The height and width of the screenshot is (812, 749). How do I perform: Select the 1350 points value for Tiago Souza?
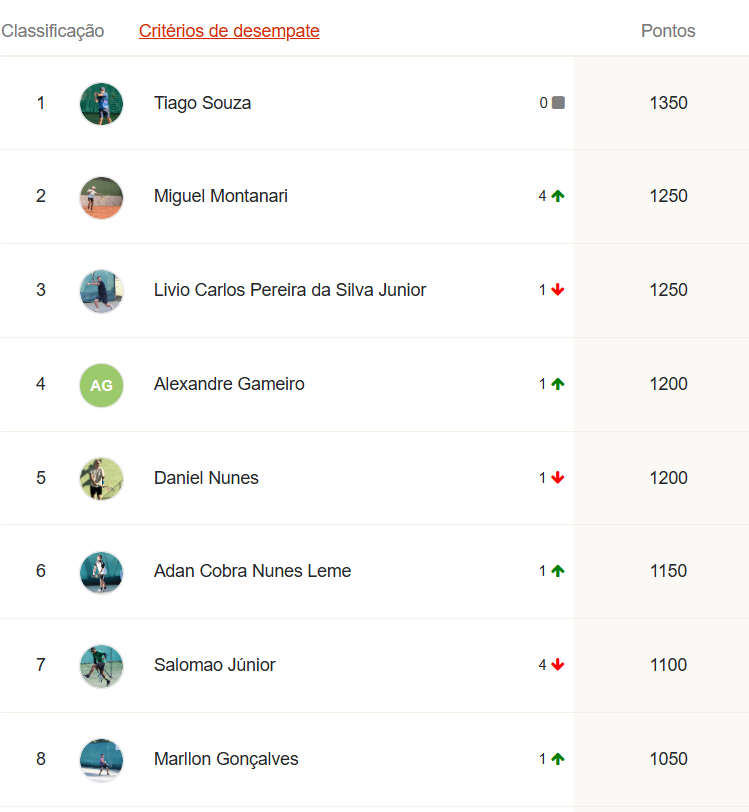pyautogui.click(x=668, y=103)
